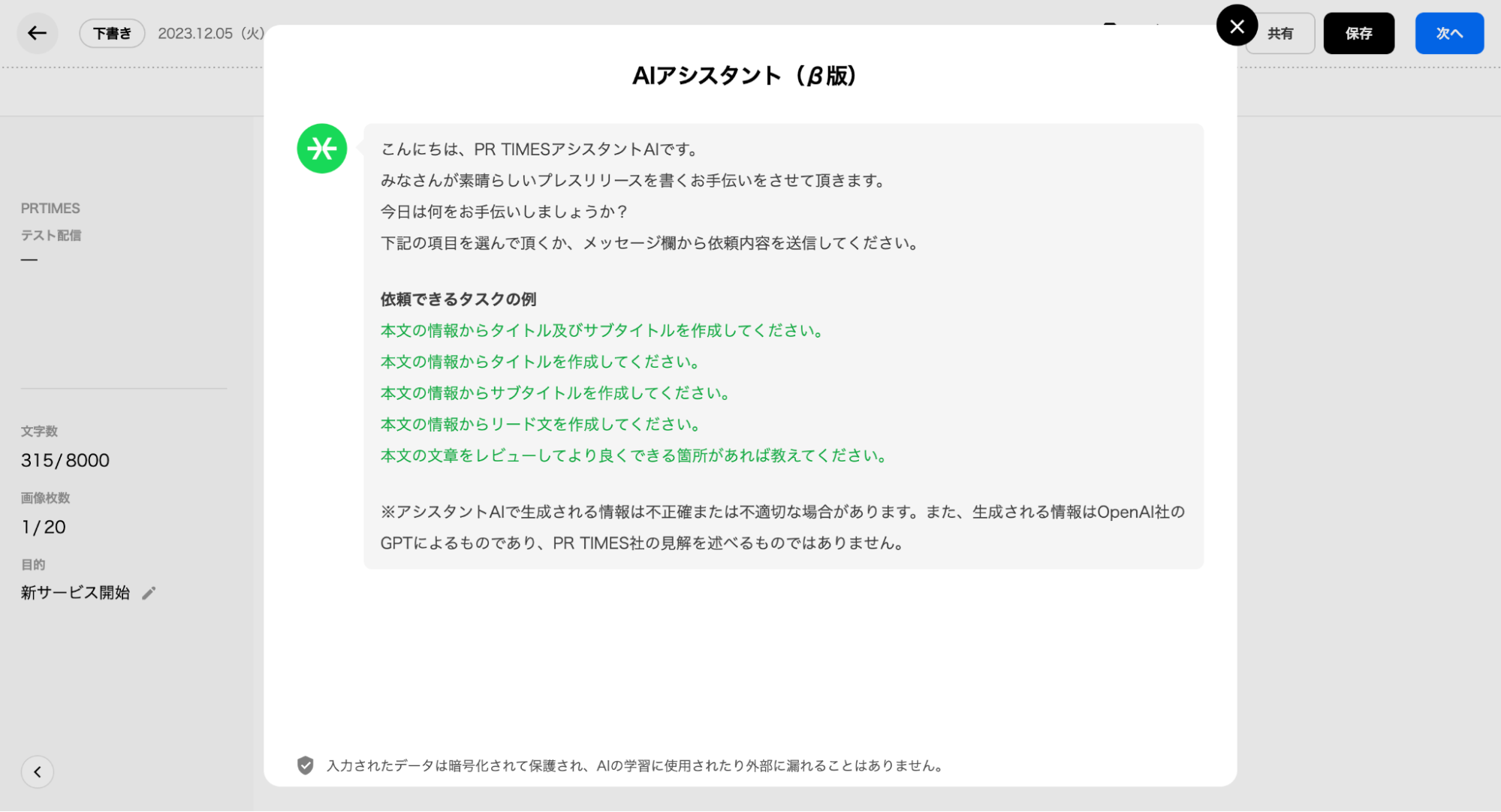
Task: Close the AI assistant dialog
Action: 1237,26
